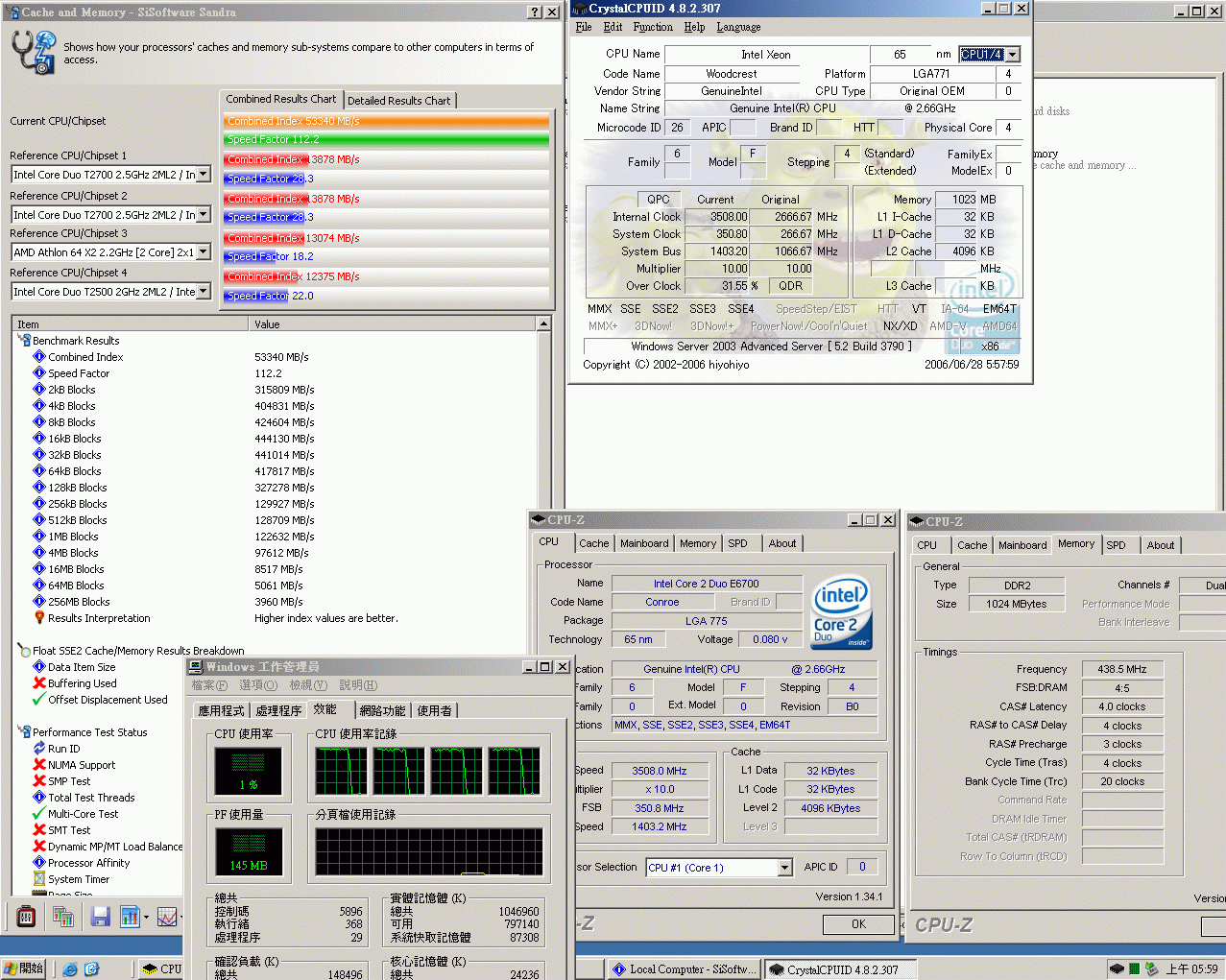Click the Multi-Core Test green checkmark
Screen dimensions: 1226x980
39,814
